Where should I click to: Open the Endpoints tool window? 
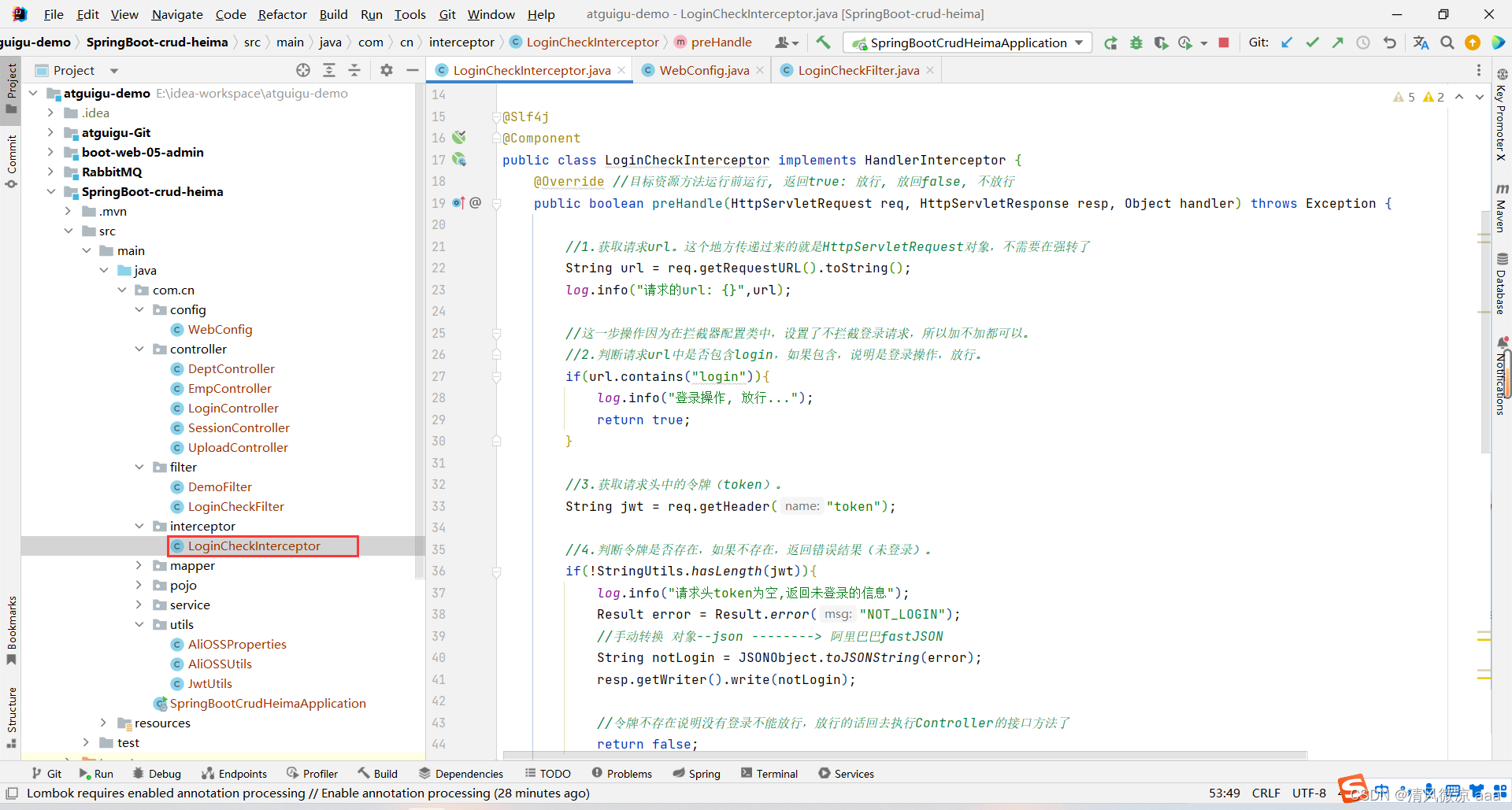(x=234, y=774)
